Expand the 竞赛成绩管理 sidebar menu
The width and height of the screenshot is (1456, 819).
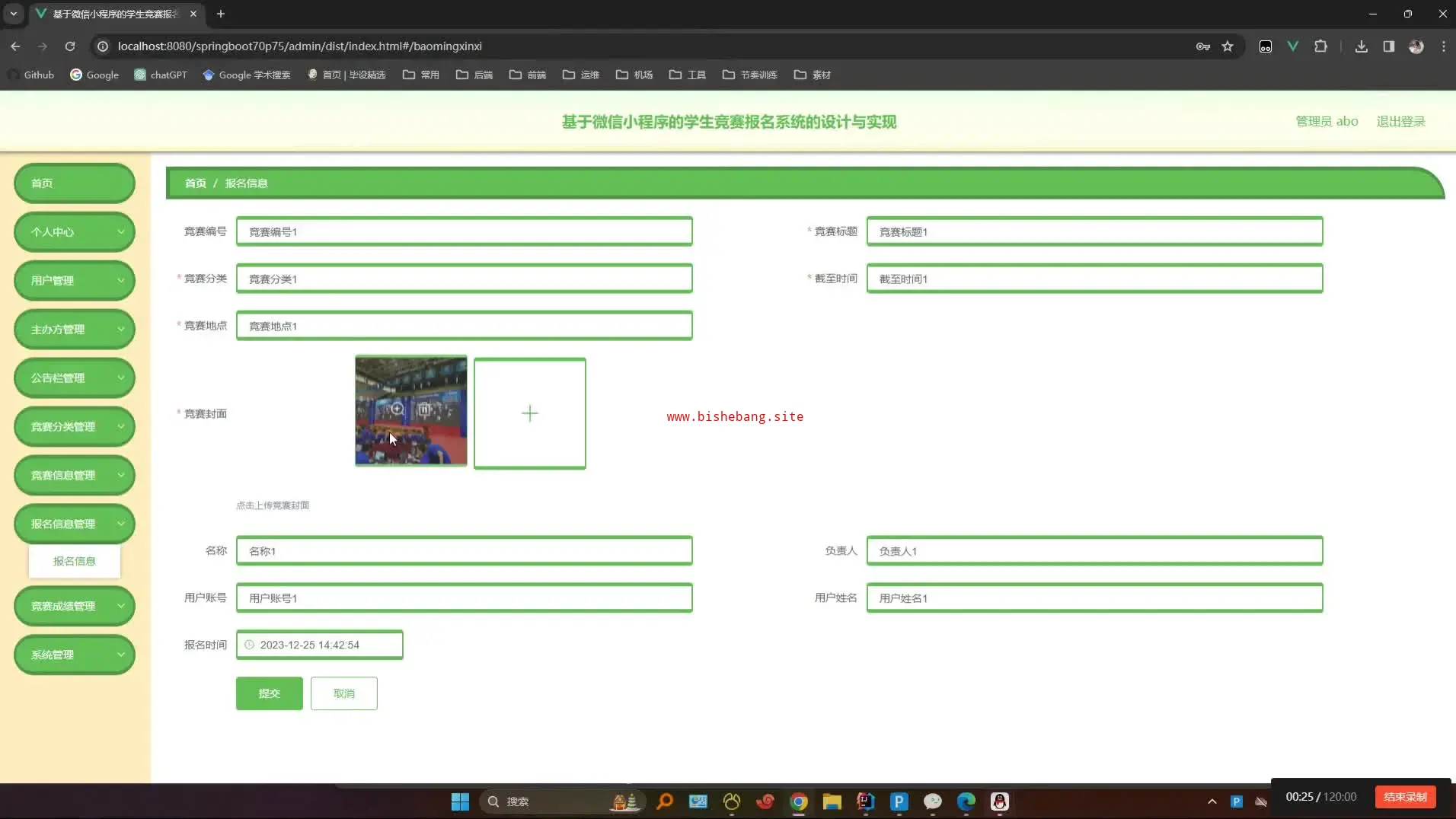[75, 607]
